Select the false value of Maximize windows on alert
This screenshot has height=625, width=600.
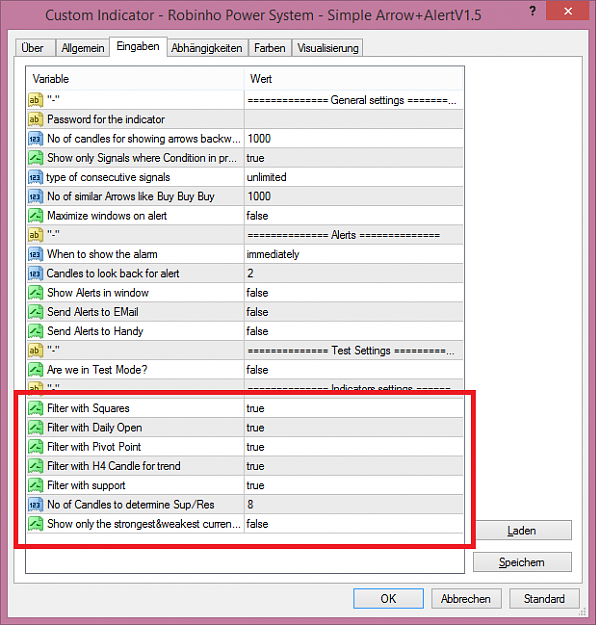354,216
